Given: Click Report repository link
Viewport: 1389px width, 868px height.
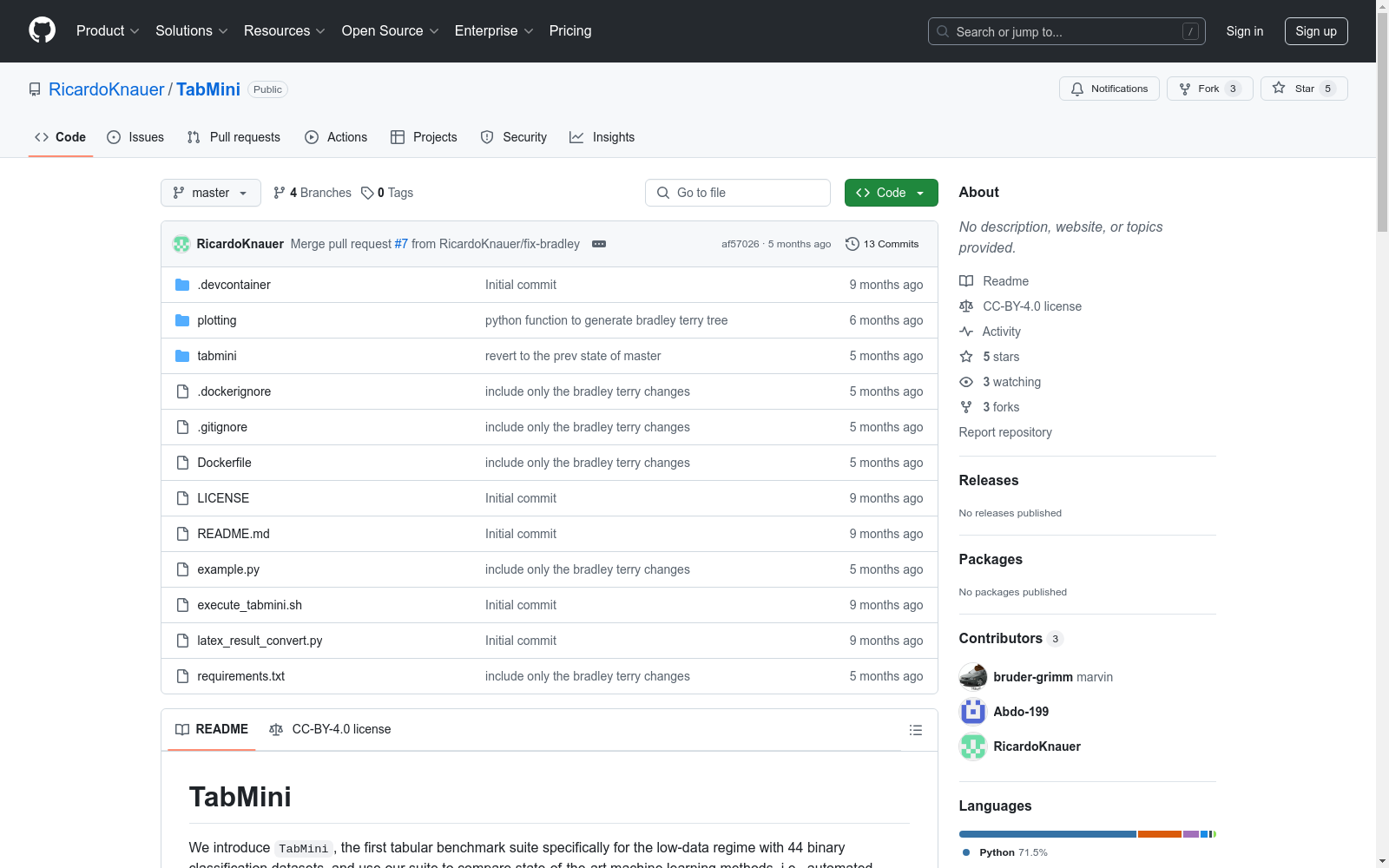Looking at the screenshot, I should 1005,432.
